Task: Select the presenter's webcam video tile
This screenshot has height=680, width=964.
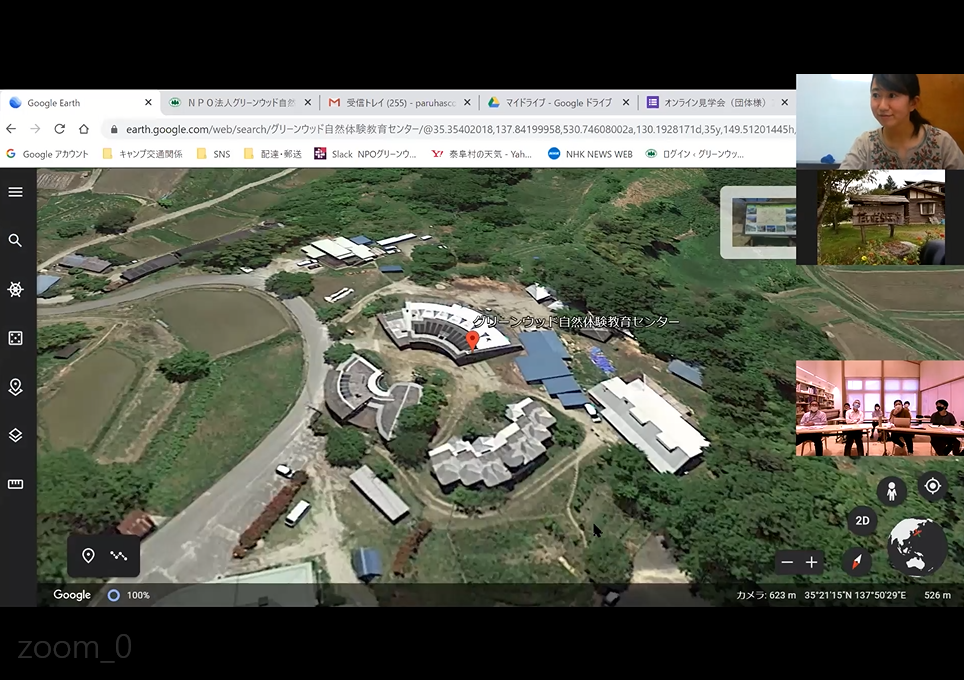Action: pyautogui.click(x=880, y=121)
